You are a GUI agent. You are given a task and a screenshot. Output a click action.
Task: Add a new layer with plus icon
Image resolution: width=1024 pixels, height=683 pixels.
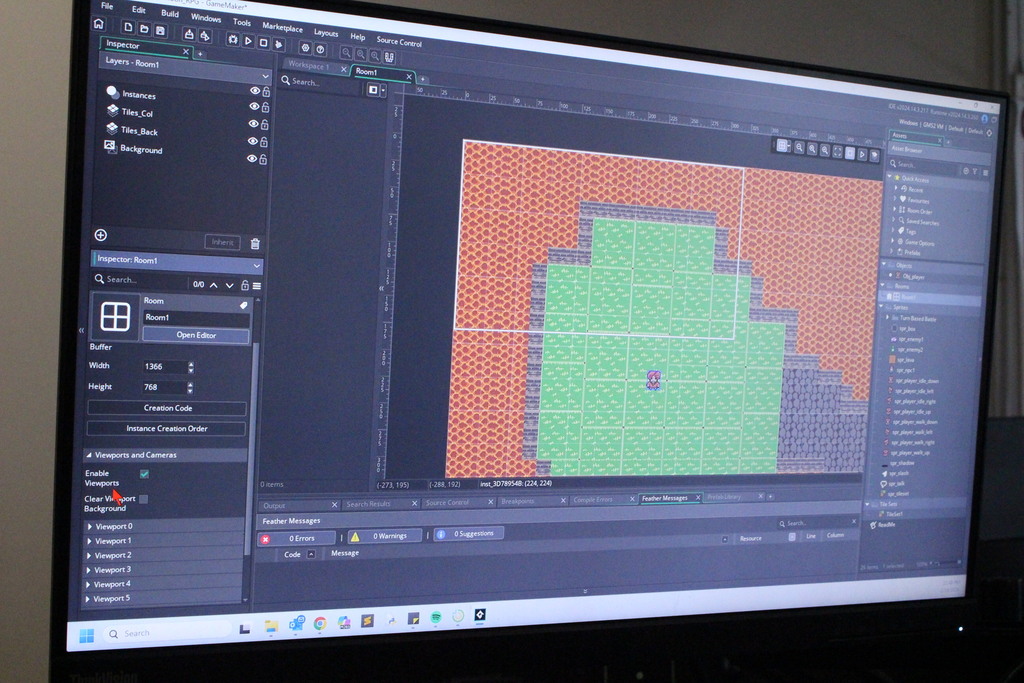100,235
